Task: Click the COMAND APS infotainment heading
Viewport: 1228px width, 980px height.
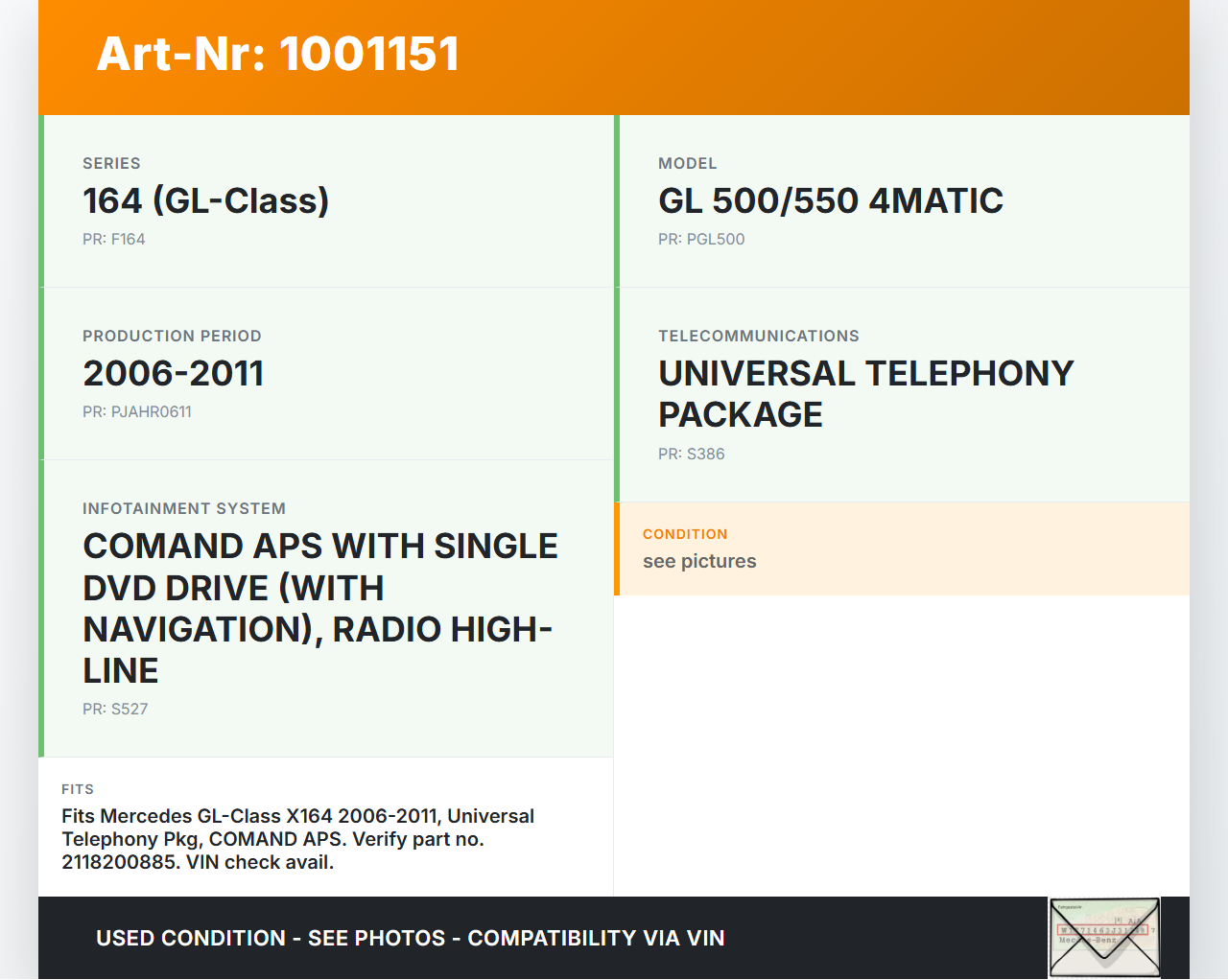Action: click(319, 608)
